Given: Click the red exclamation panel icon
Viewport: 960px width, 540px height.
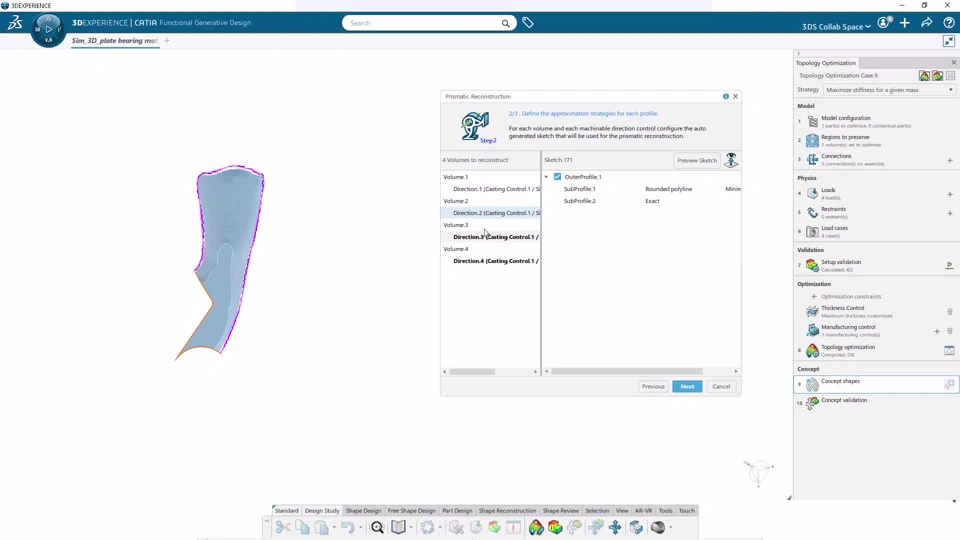Looking at the screenshot, I should (x=514, y=527).
